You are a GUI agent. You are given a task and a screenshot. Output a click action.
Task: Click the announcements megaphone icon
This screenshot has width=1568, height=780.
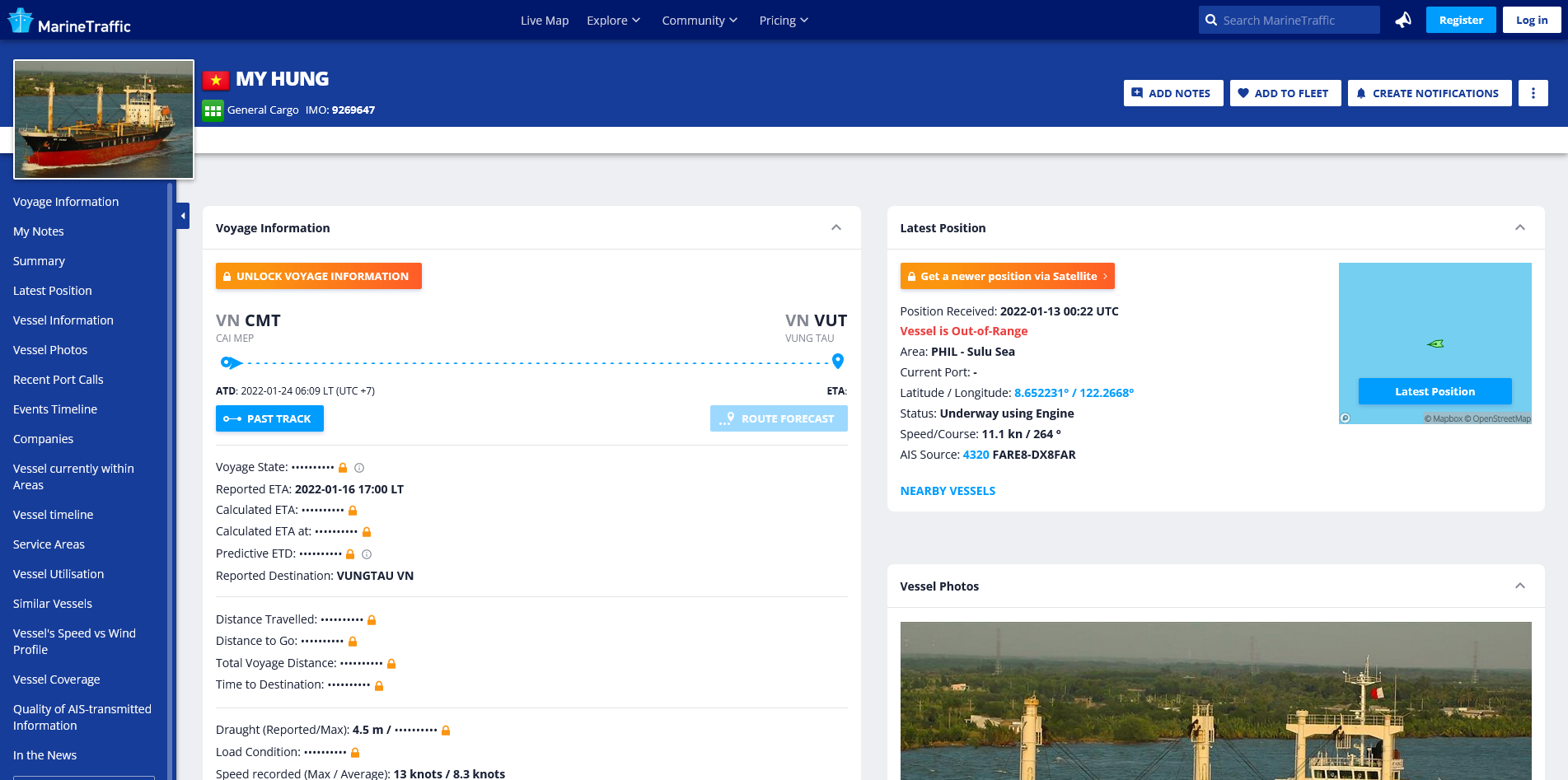pos(1403,20)
